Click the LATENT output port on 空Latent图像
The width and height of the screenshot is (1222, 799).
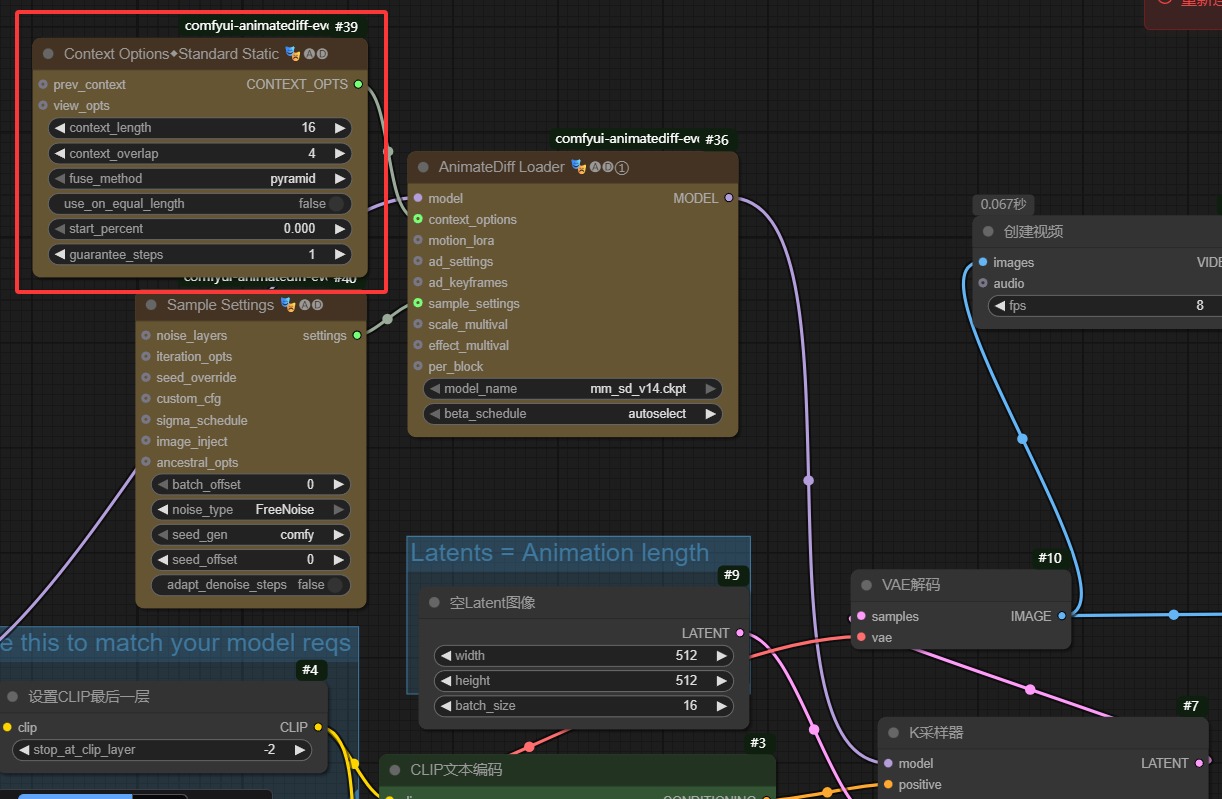[x=739, y=633]
